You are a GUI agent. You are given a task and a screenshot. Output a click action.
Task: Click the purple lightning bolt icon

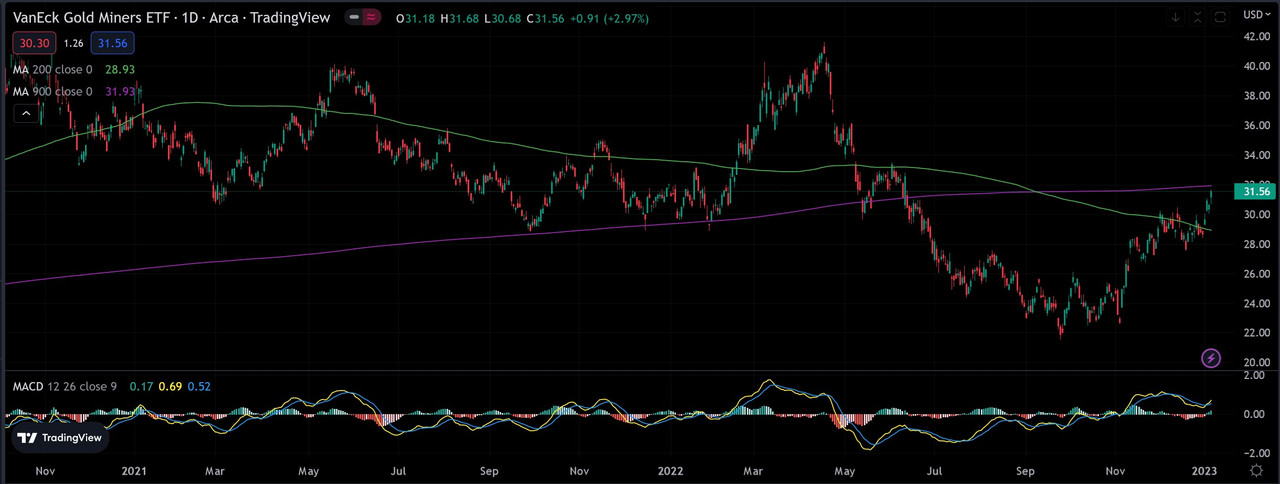point(1211,357)
